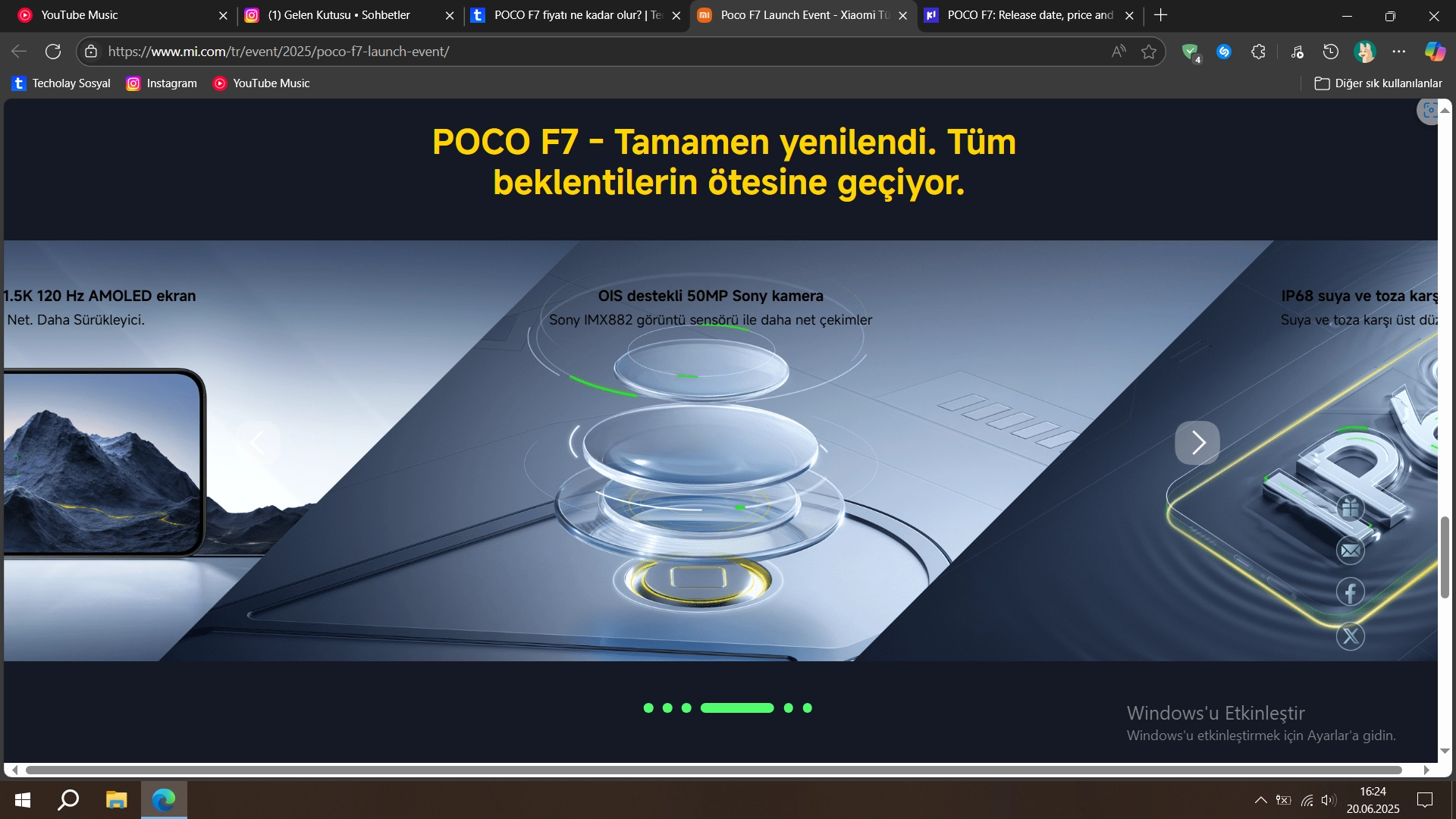Open the media control music note icon
The width and height of the screenshot is (1456, 819).
click(x=1297, y=52)
